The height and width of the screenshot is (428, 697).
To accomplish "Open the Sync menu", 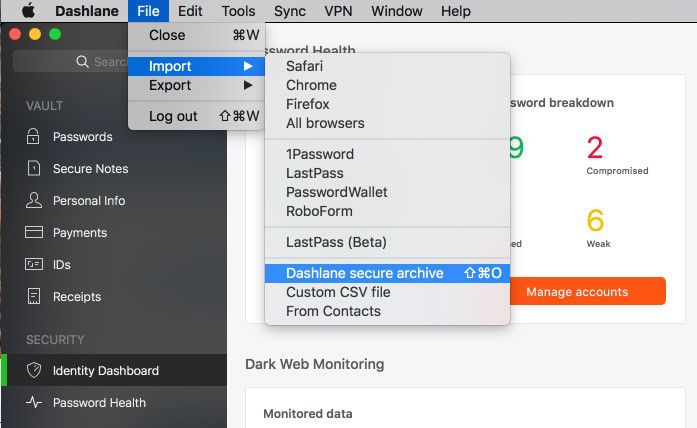I will (290, 11).
